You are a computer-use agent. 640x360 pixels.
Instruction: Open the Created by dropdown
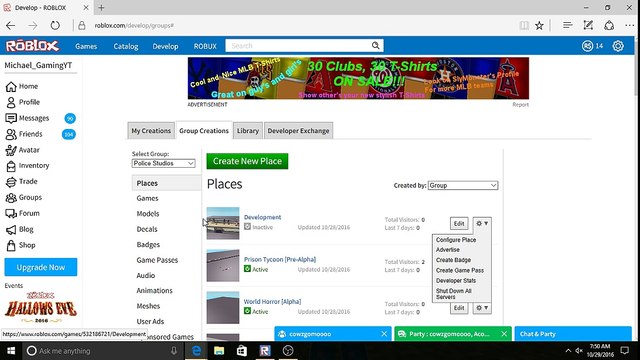(462, 185)
